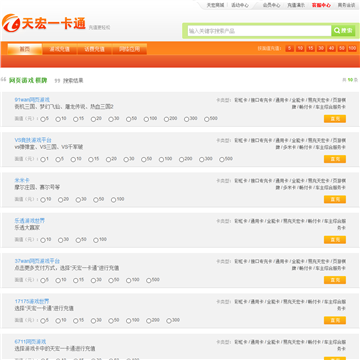Pick quick recharge amount 30 in orange bar

(321, 48)
